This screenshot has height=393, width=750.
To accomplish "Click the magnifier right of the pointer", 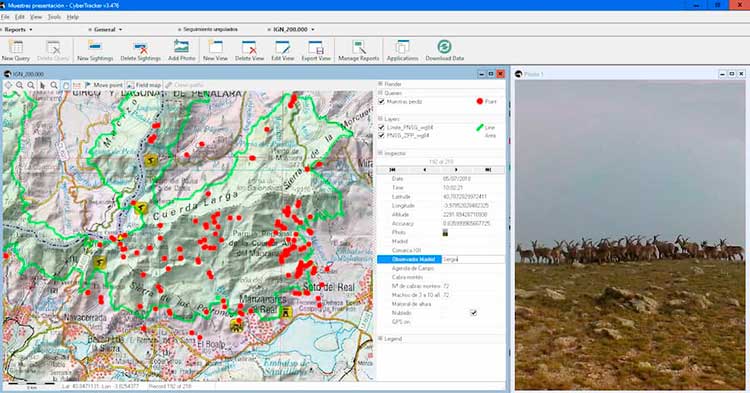I will click(54, 85).
